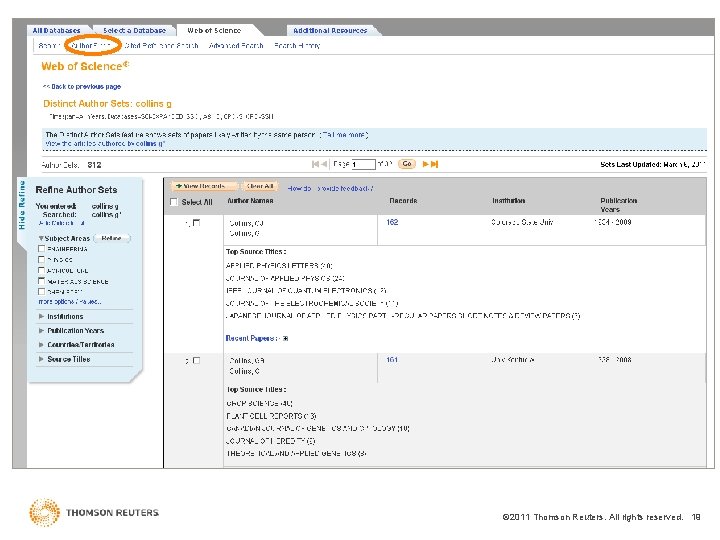The image size is (720, 540).
Task: Select All author sets checkbox
Action: 174,202
